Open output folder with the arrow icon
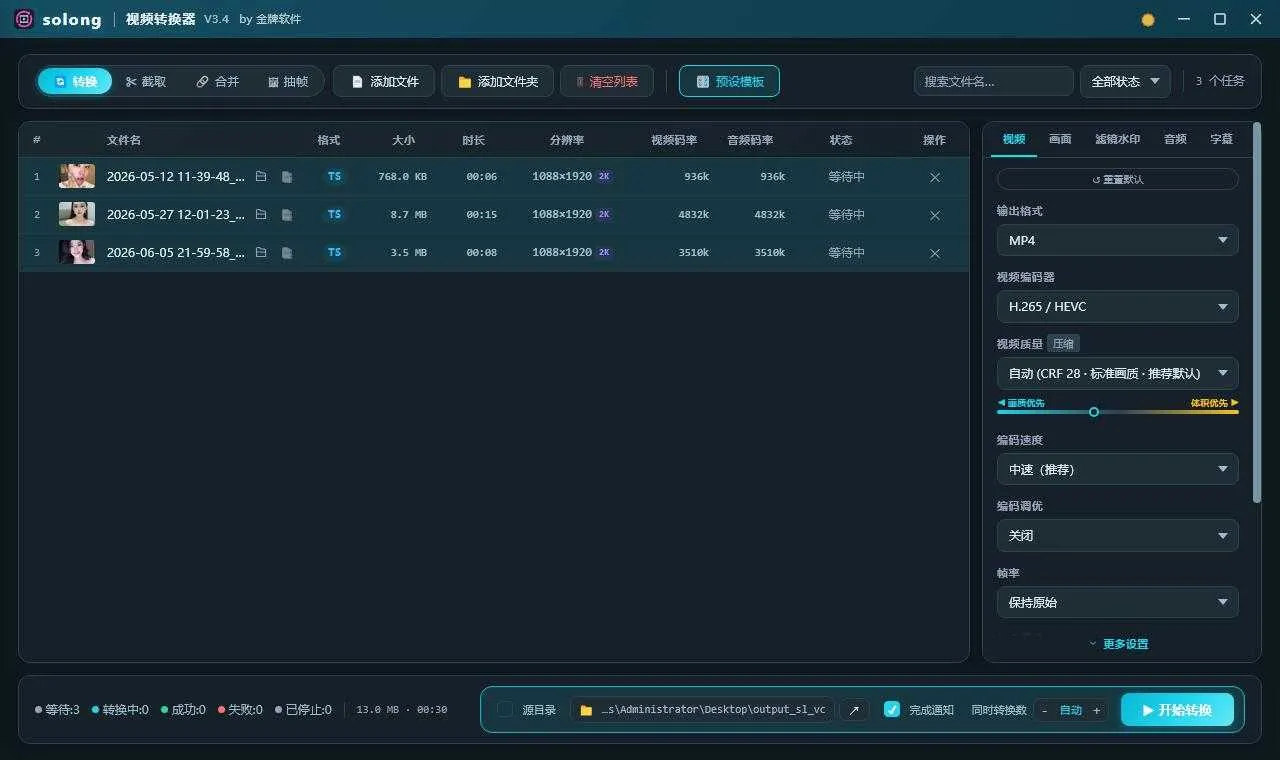 (854, 710)
